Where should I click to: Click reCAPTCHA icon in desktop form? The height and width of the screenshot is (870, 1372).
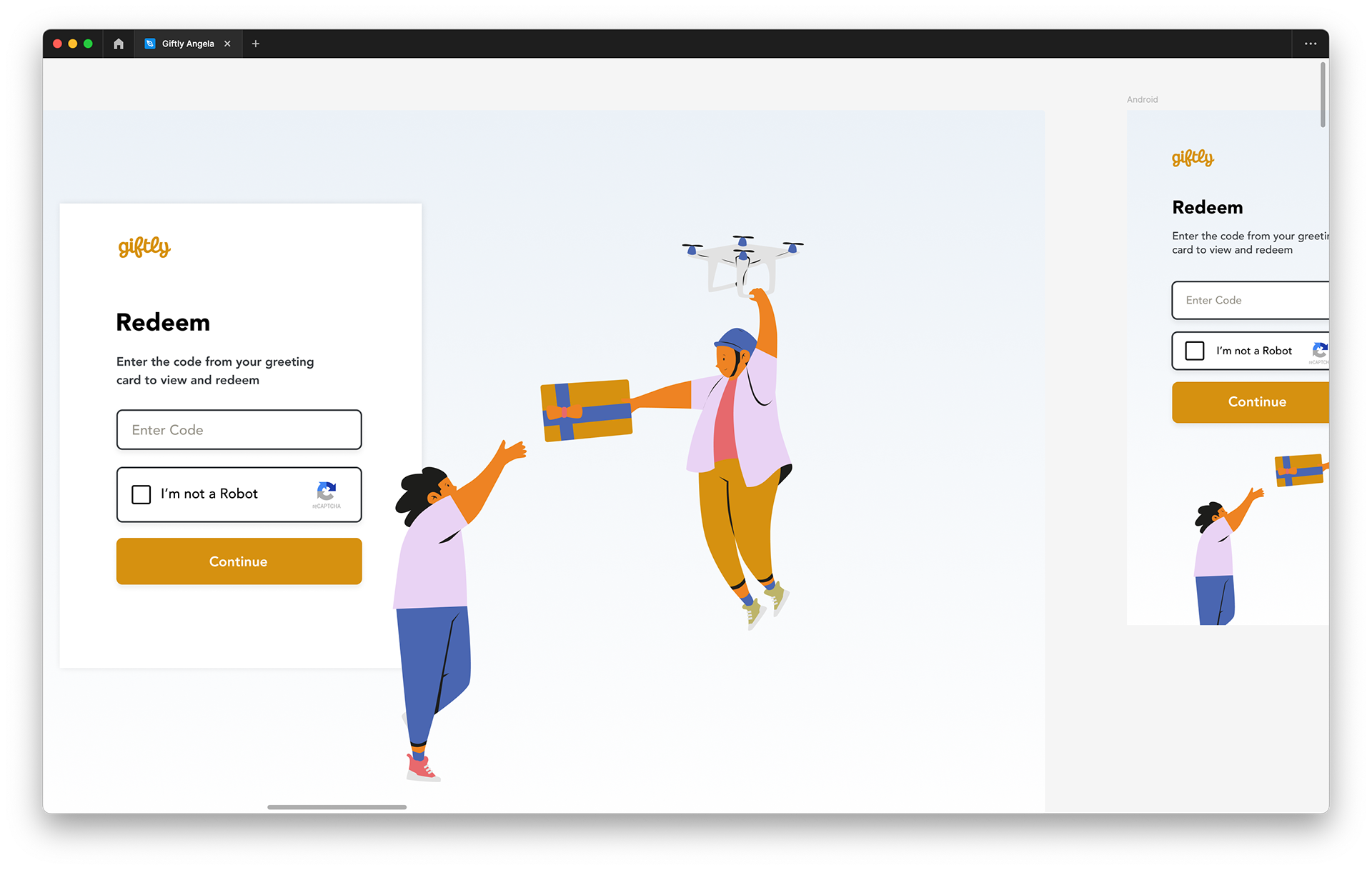[x=327, y=494]
